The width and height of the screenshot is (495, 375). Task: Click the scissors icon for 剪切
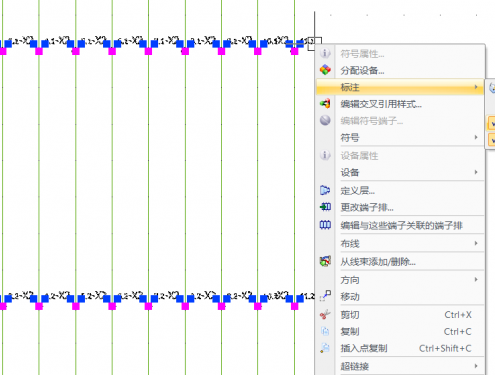click(325, 314)
